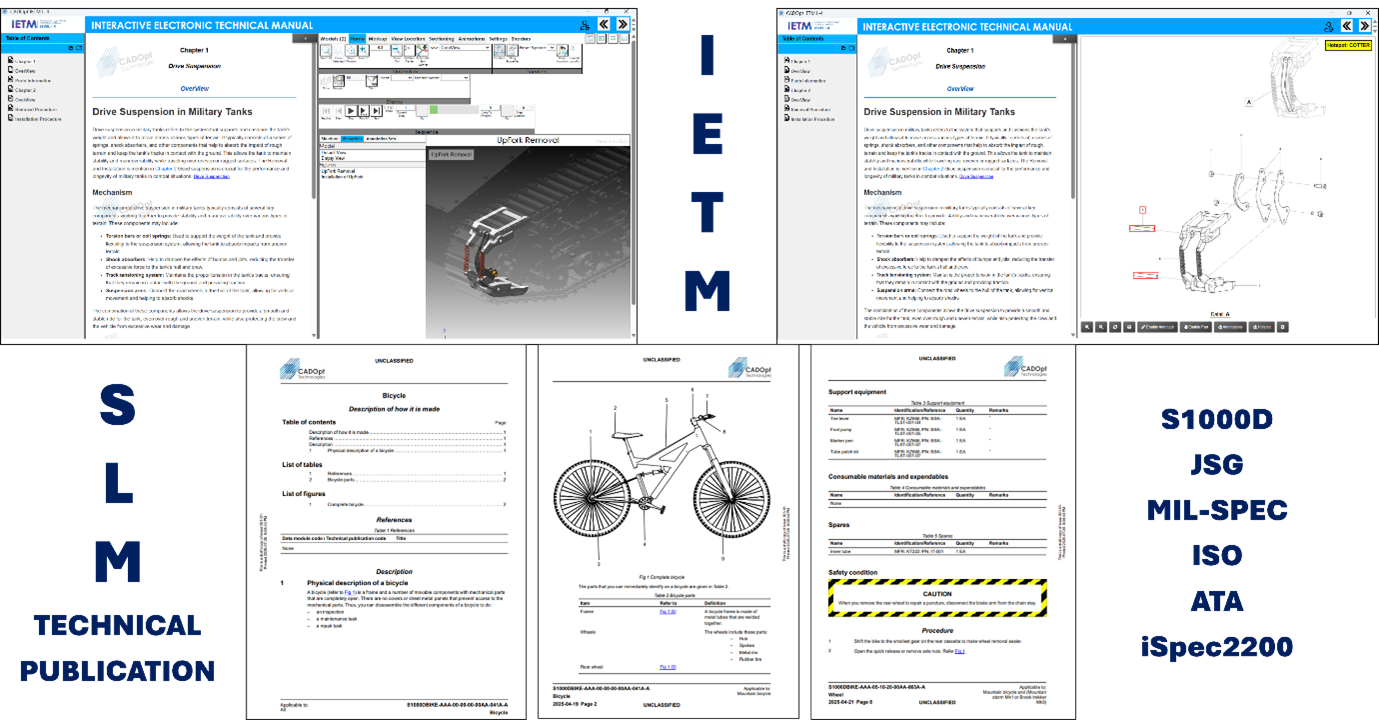Viewport: 1379px width, 720px height.
Task: Toggle the Enable measure button
Action: coord(1157,327)
